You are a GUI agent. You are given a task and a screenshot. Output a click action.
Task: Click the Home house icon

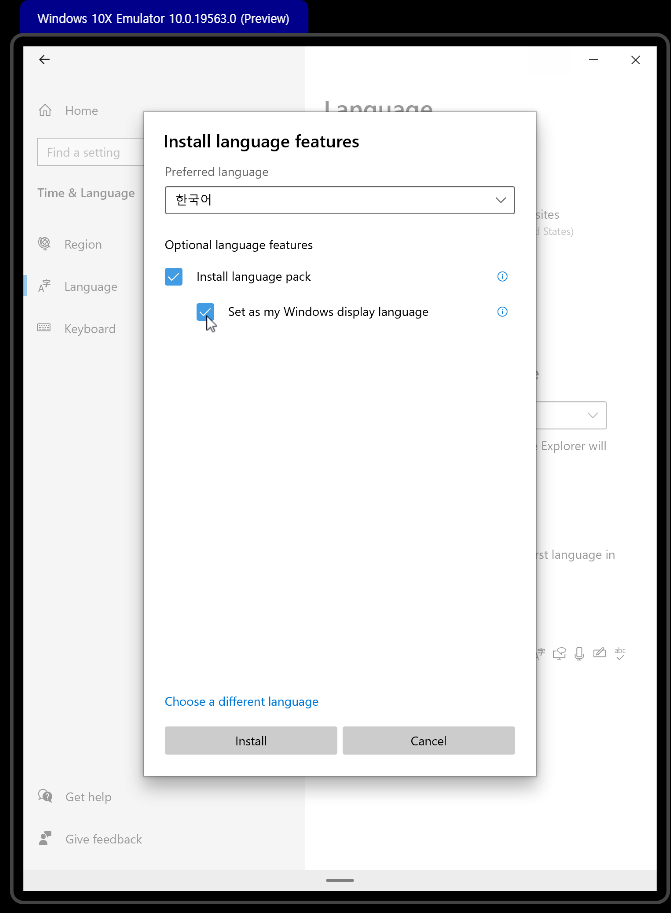(x=45, y=110)
